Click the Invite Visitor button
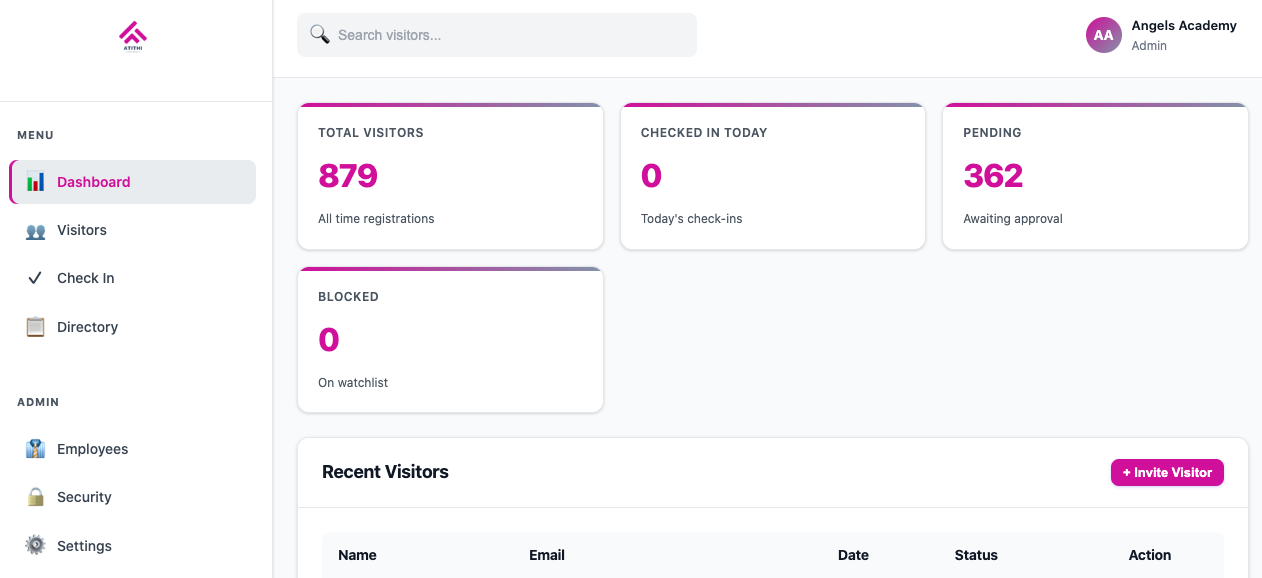Screen dimensions: 1262x578 [1167, 472]
